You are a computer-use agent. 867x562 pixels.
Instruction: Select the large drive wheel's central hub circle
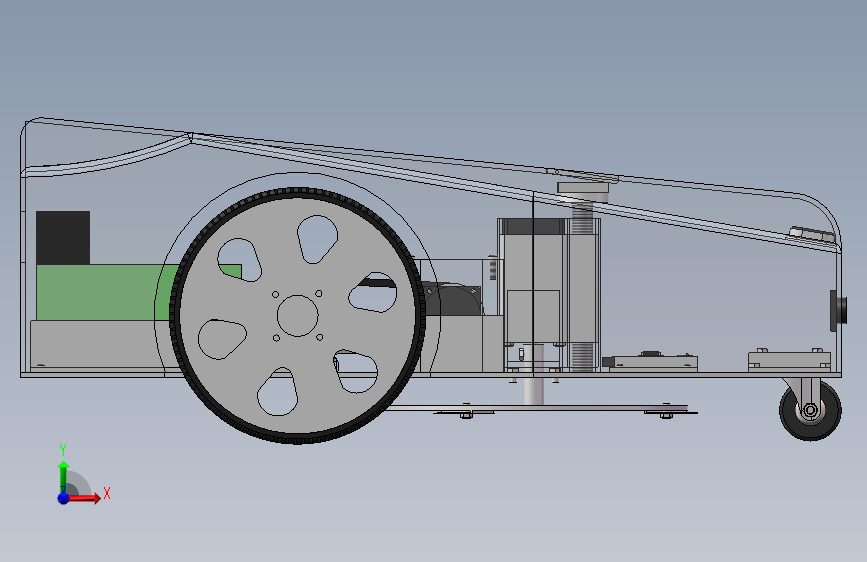pyautogui.click(x=297, y=316)
